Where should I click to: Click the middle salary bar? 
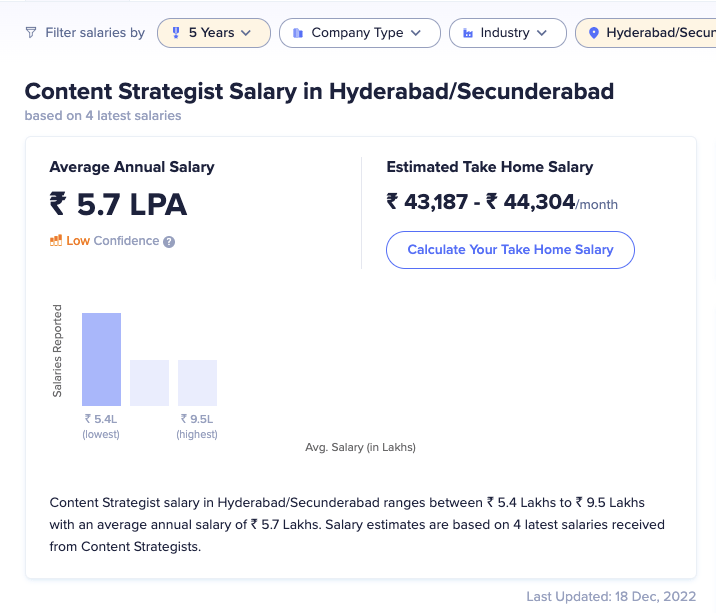click(149, 383)
